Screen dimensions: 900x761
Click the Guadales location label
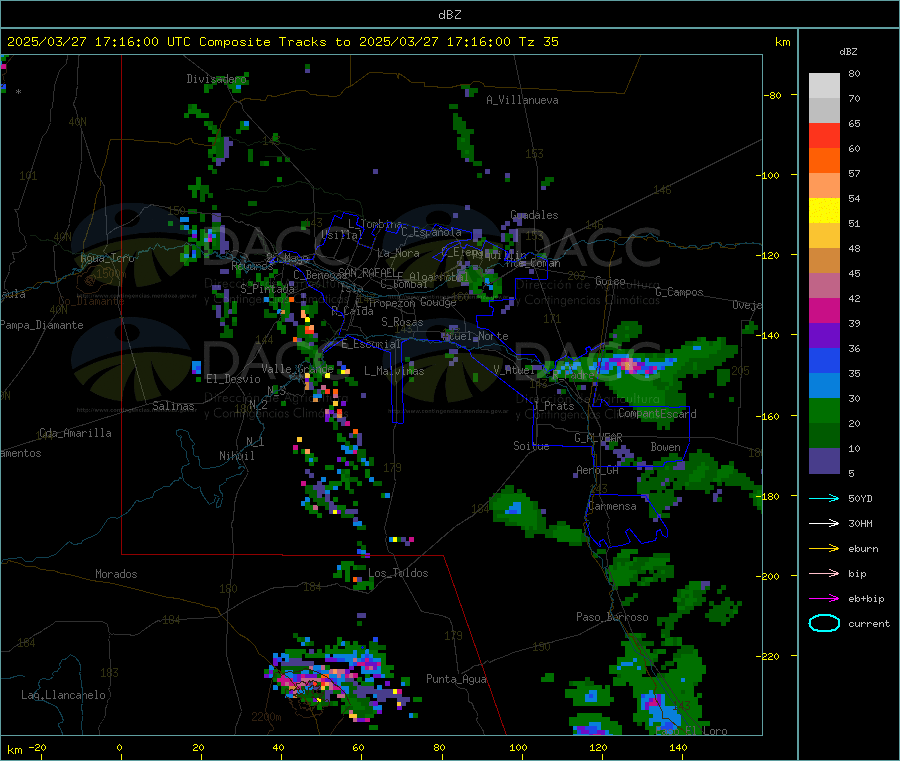coord(534,215)
